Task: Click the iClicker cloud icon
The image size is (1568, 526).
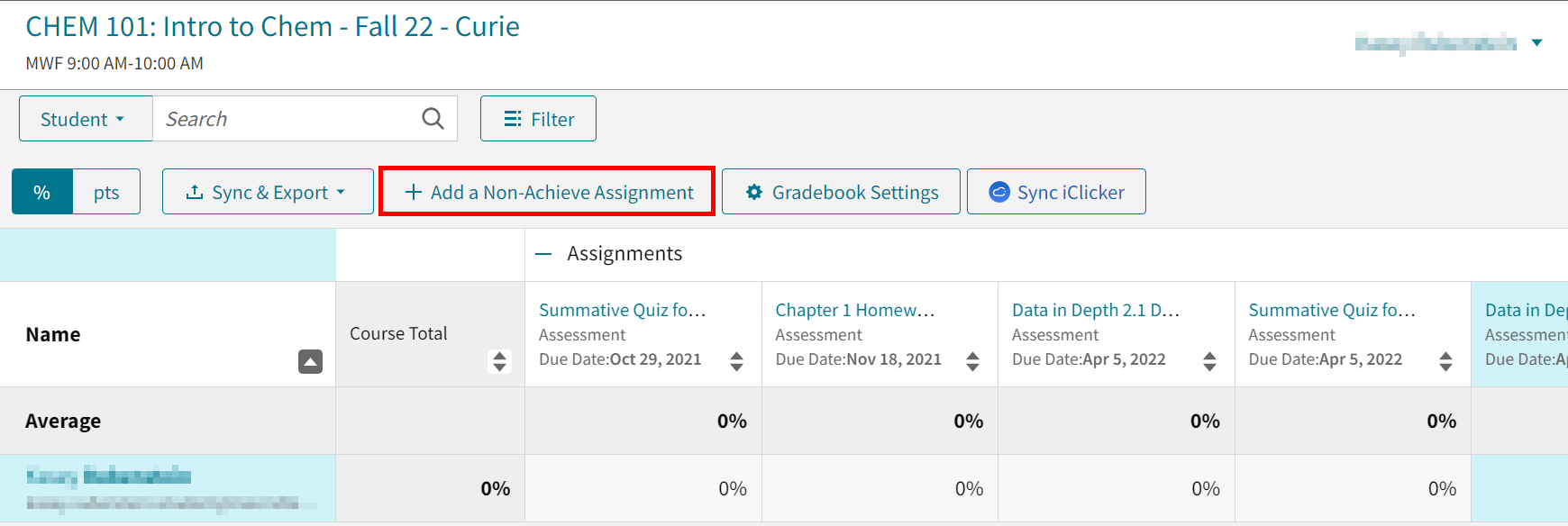Action: pos(998,191)
